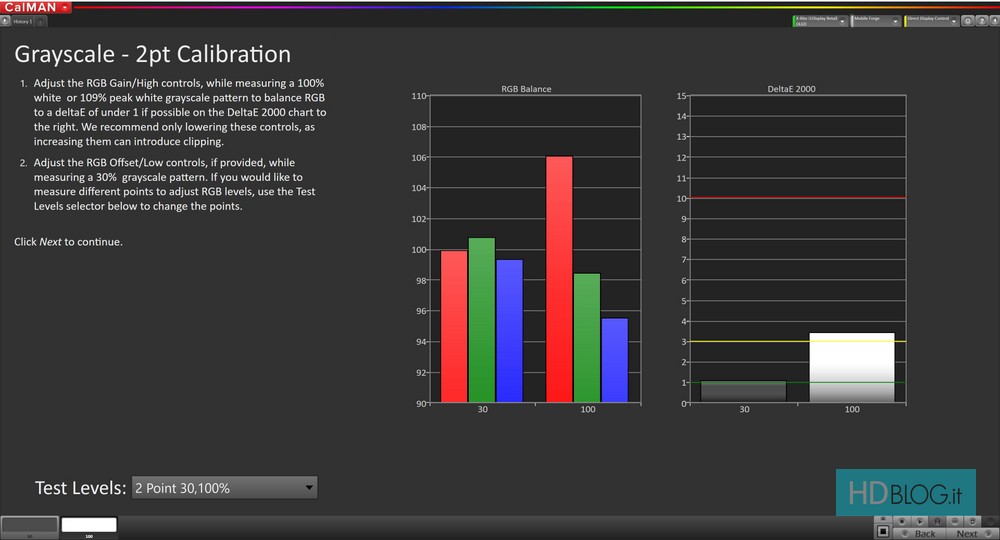Select the 30% gray pattern swatch
Image resolution: width=1000 pixels, height=540 pixels.
click(29, 525)
